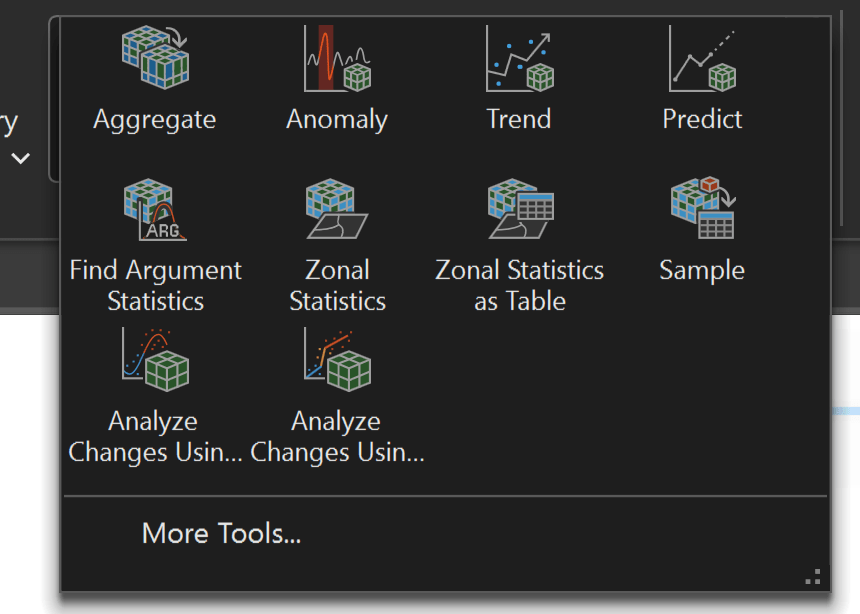Open the Zonal Statistics as Table icon
The image size is (860, 614).
pos(519,210)
